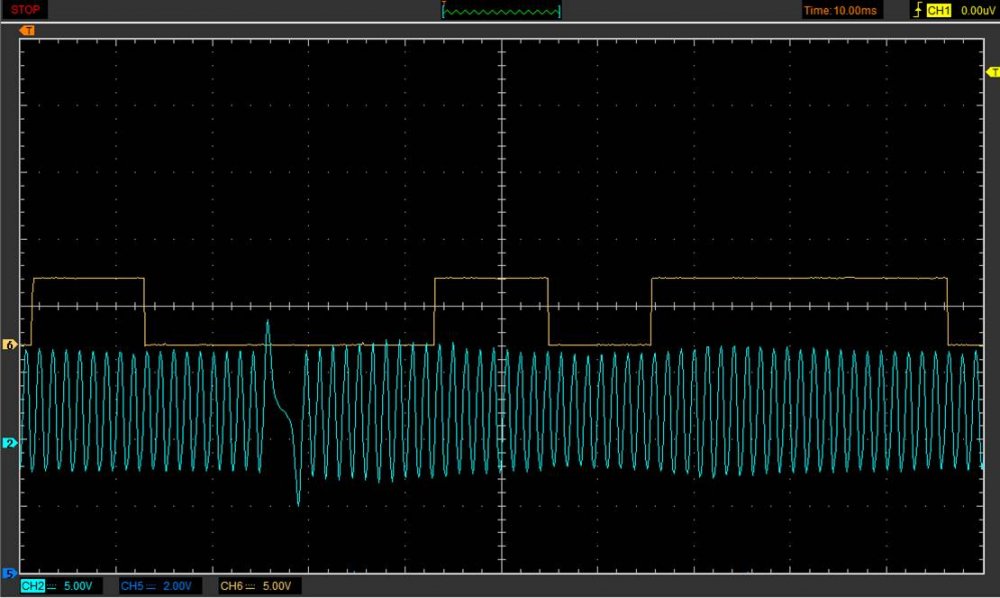Click the CH6 DC coupling symbol
This screenshot has width=1000, height=598.
251,586
